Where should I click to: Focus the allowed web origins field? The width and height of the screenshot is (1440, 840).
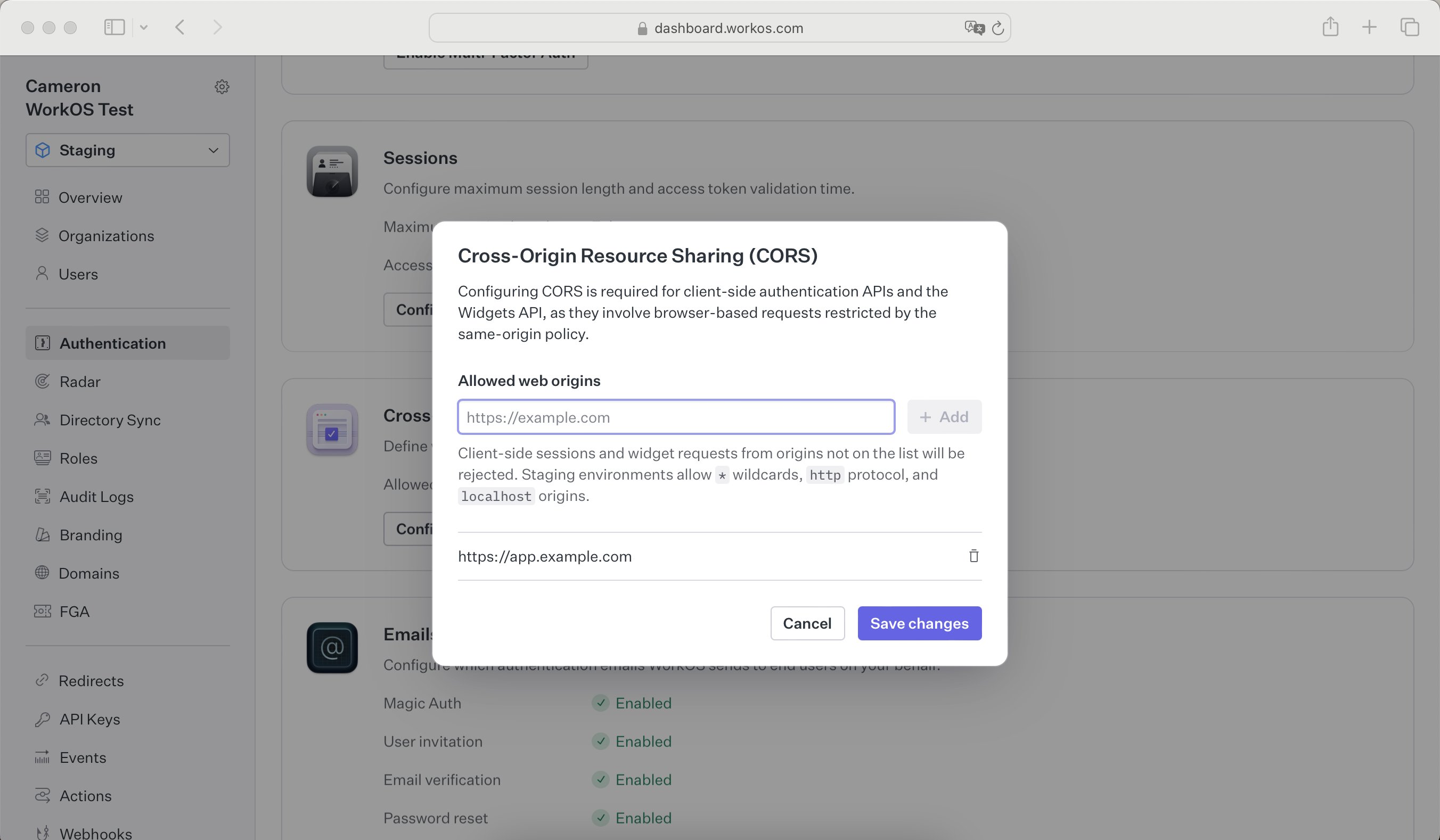675,417
